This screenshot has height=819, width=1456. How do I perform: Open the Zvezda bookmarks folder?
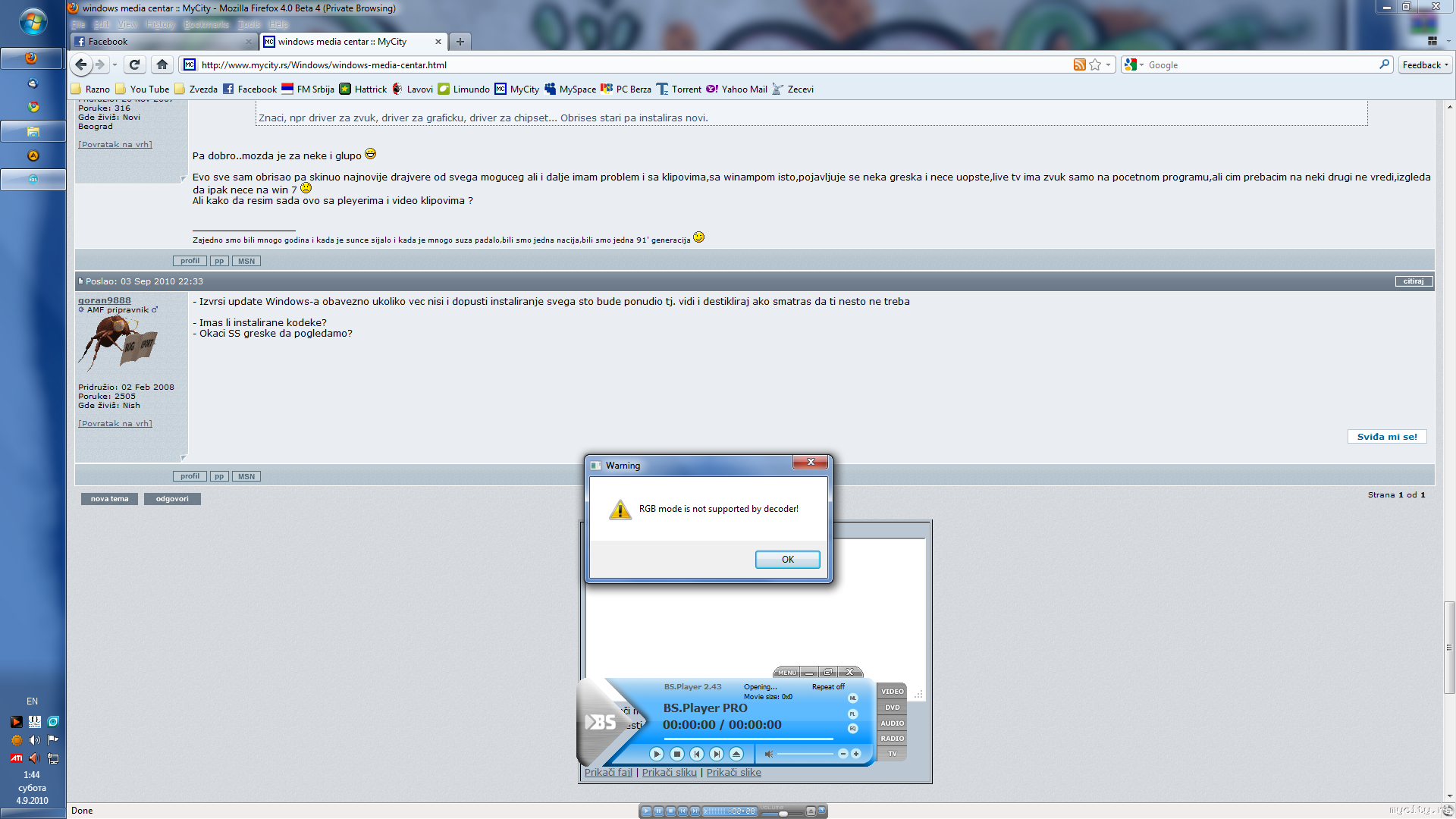(196, 89)
